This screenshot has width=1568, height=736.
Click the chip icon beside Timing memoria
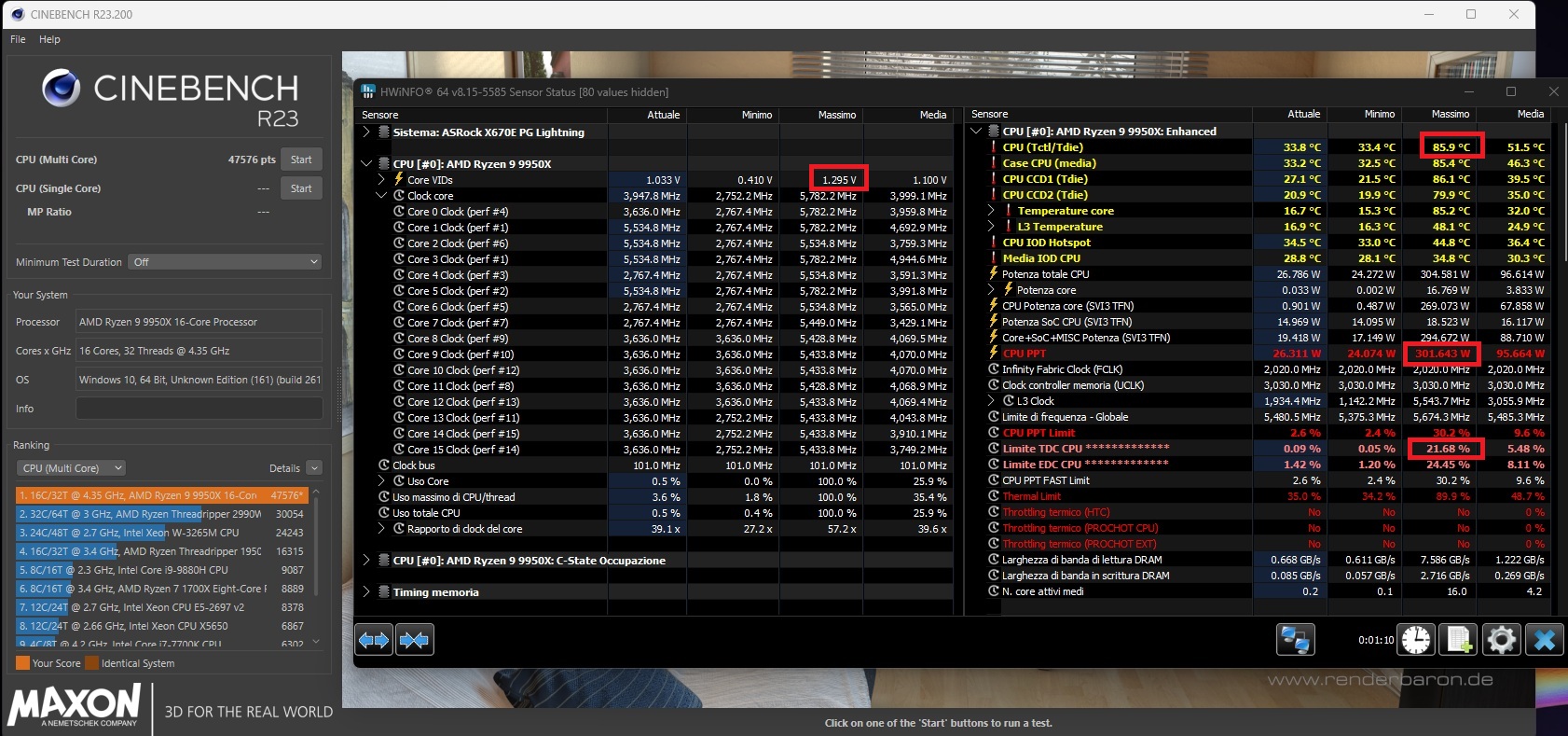[384, 591]
